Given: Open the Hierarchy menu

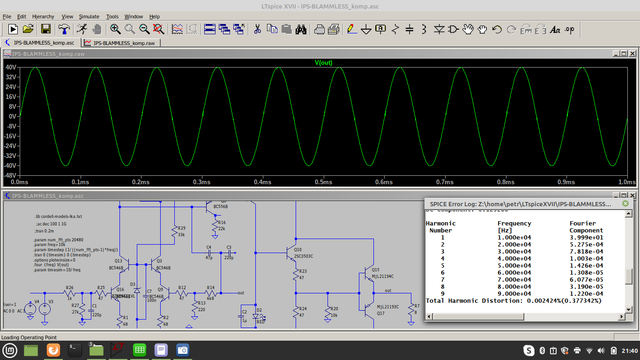Looking at the screenshot, I should coord(43,17).
